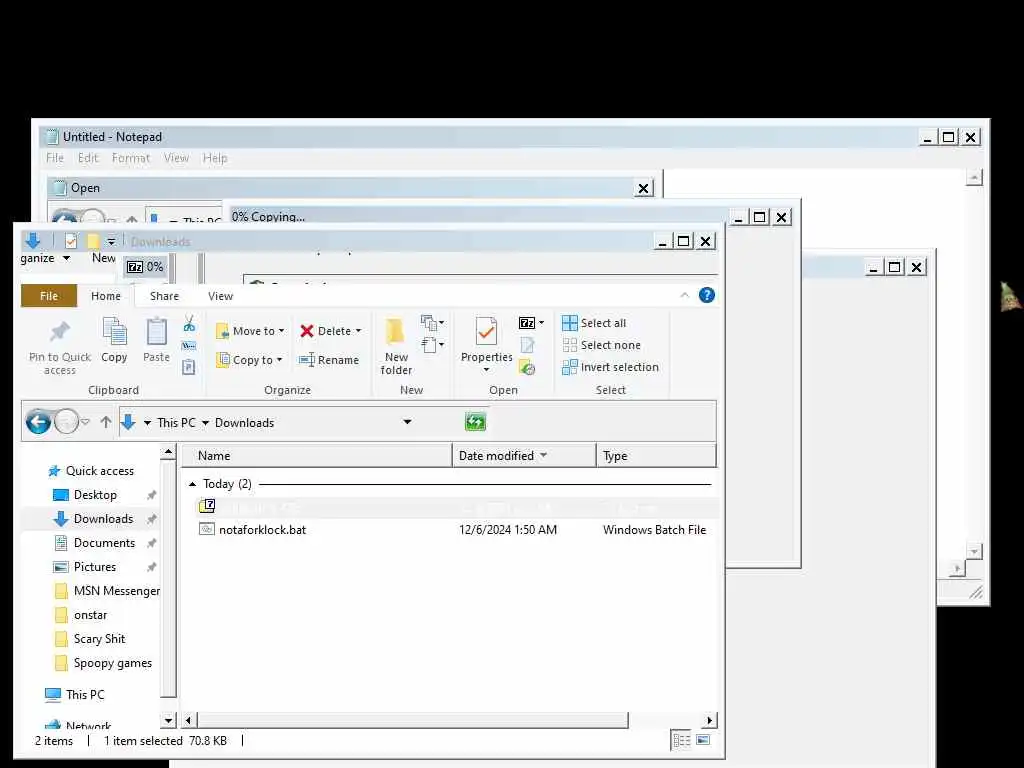1024x768 pixels.
Task: Click the Properties icon in quick access toolbar
Action: pyautogui.click(x=71, y=241)
